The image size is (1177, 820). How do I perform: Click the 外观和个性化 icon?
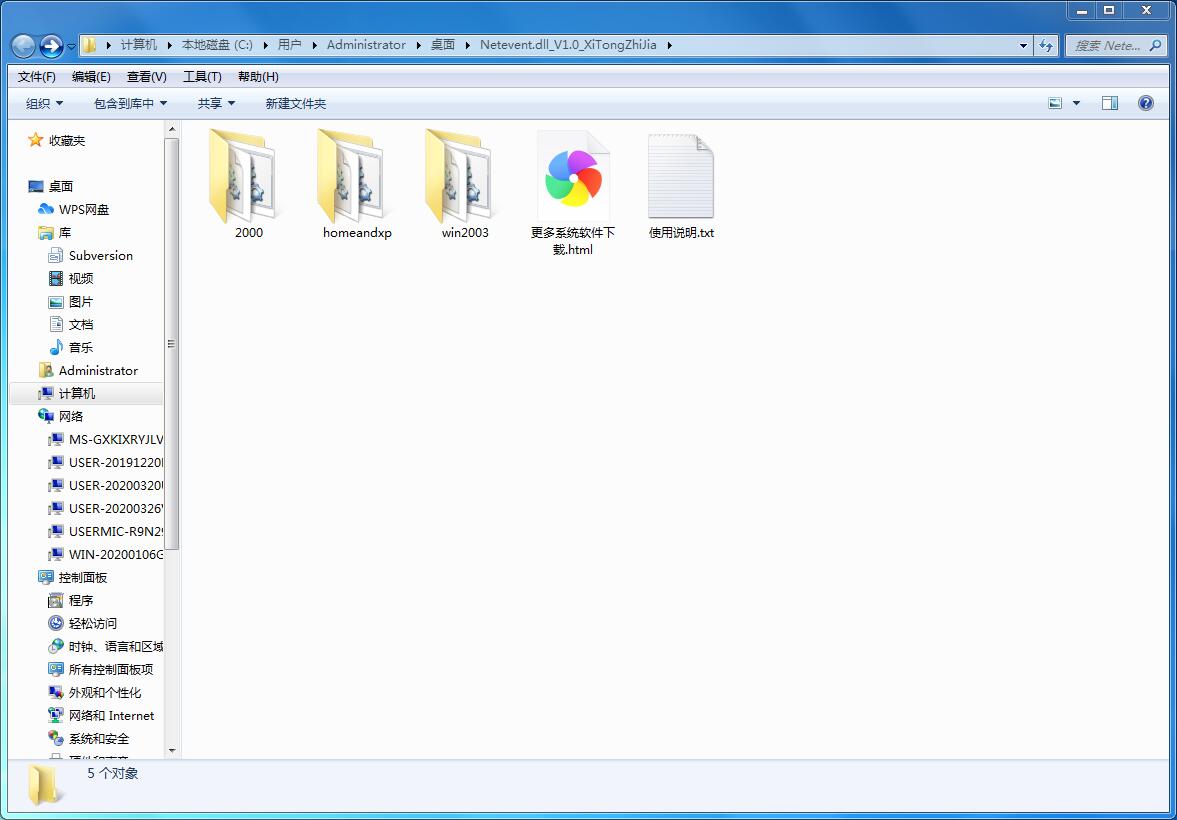coord(56,692)
